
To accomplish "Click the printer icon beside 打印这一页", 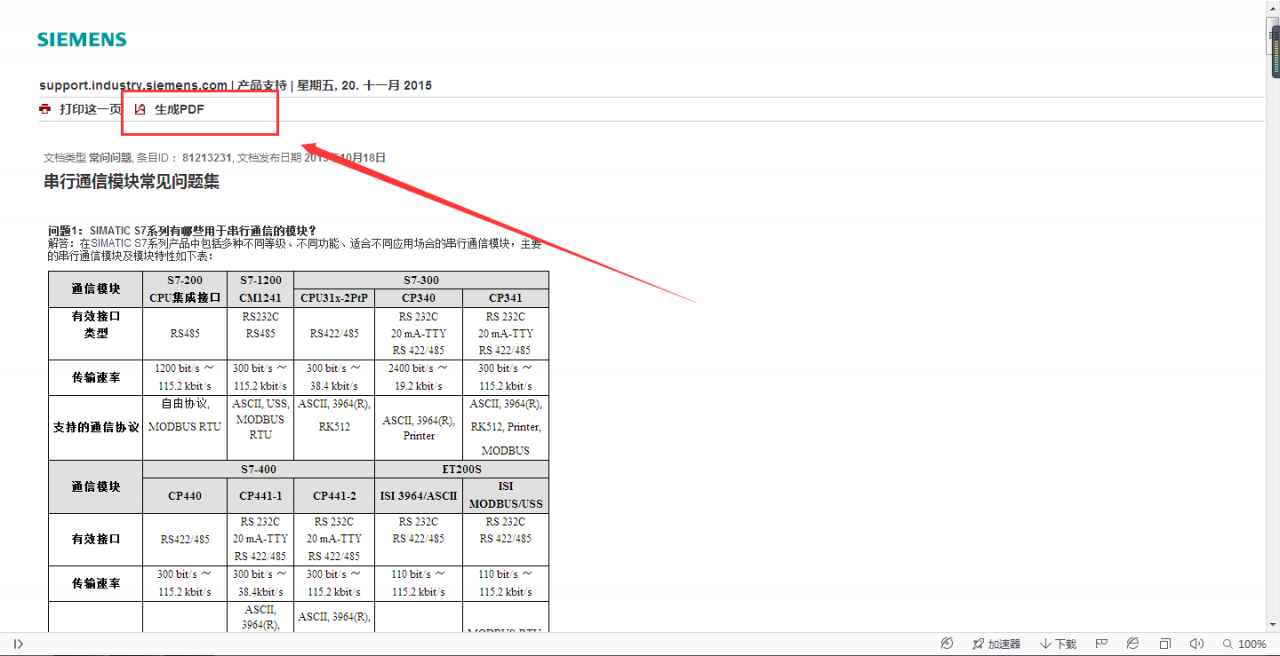I will (x=45, y=109).
